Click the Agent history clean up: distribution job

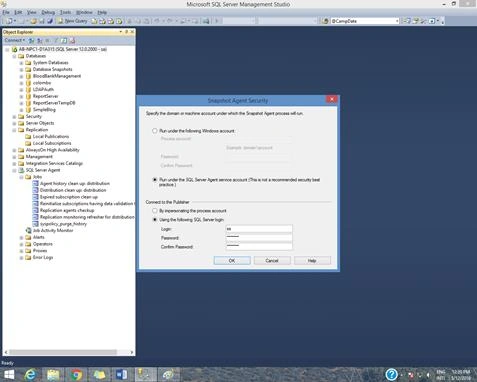tap(75, 183)
